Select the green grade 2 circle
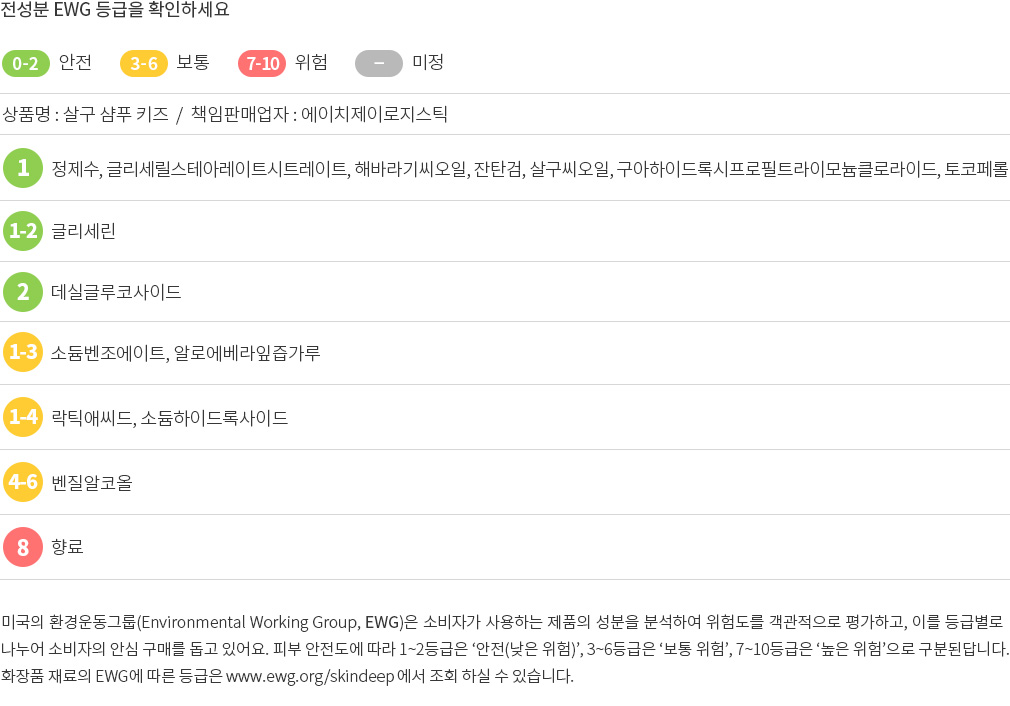This screenshot has height=706, width=1010. click(23, 292)
